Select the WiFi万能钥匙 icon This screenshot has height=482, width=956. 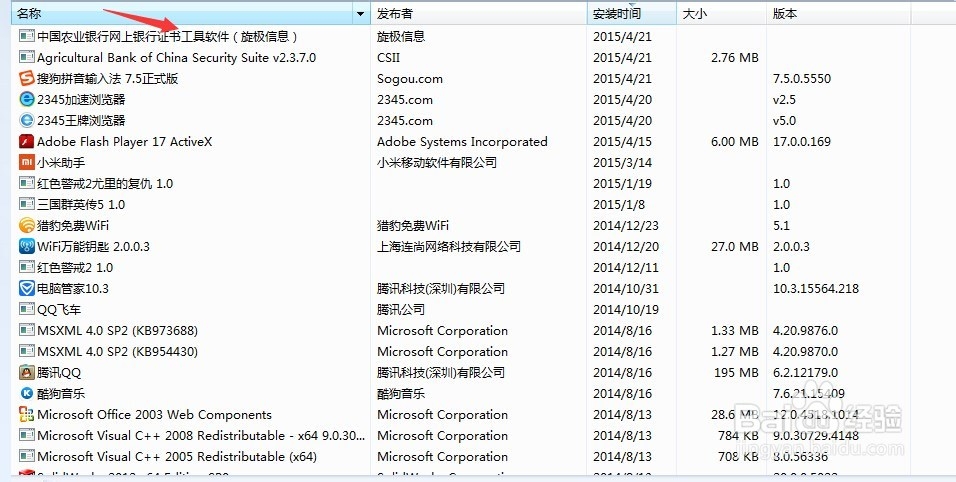[27, 247]
